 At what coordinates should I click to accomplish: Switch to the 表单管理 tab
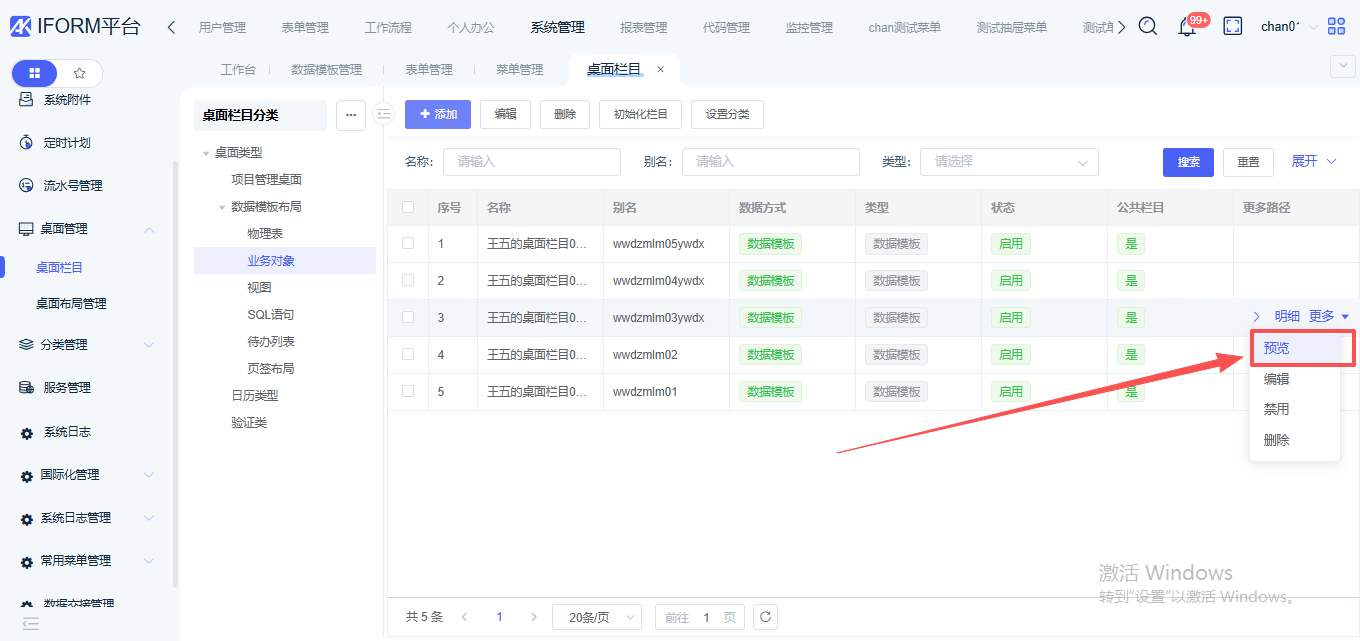click(x=428, y=69)
